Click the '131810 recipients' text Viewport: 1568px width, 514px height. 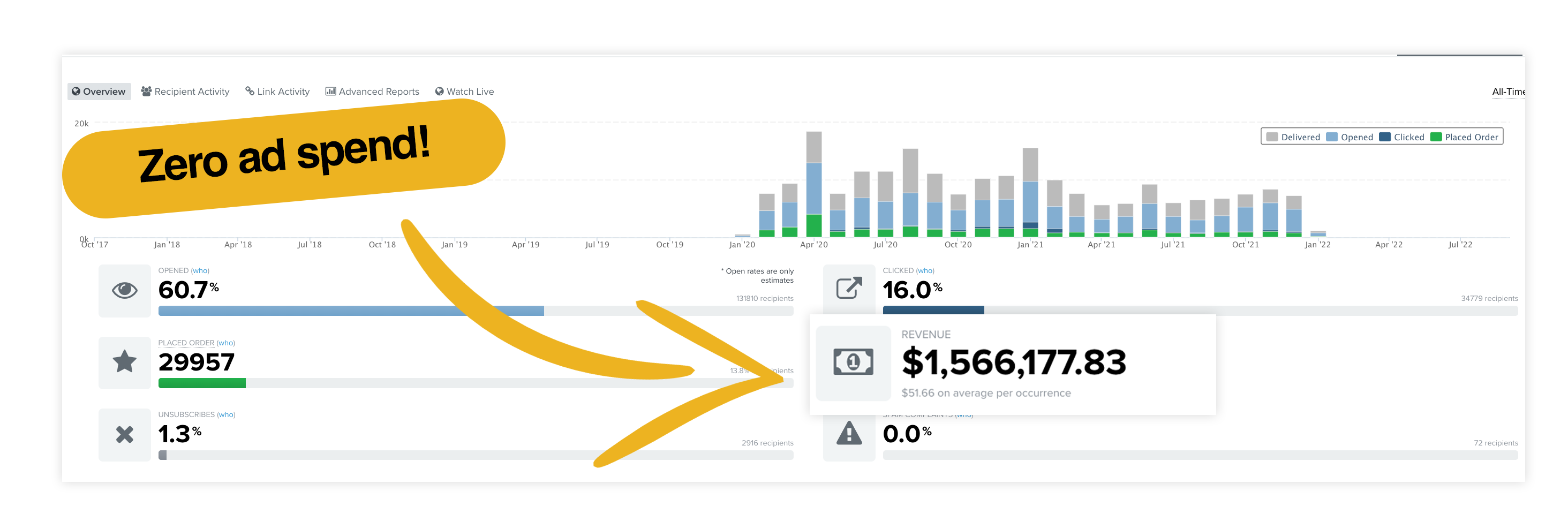pyautogui.click(x=765, y=299)
